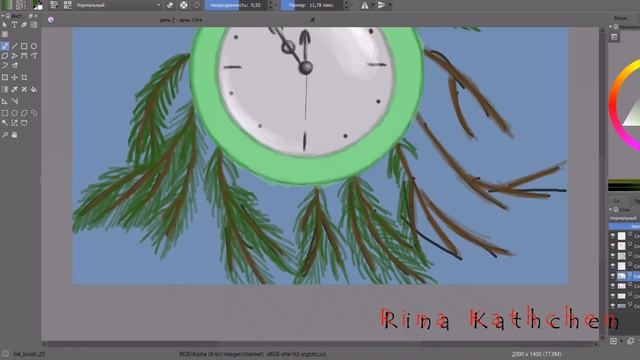
Task: Select the Polygon tool
Action: 4,56
